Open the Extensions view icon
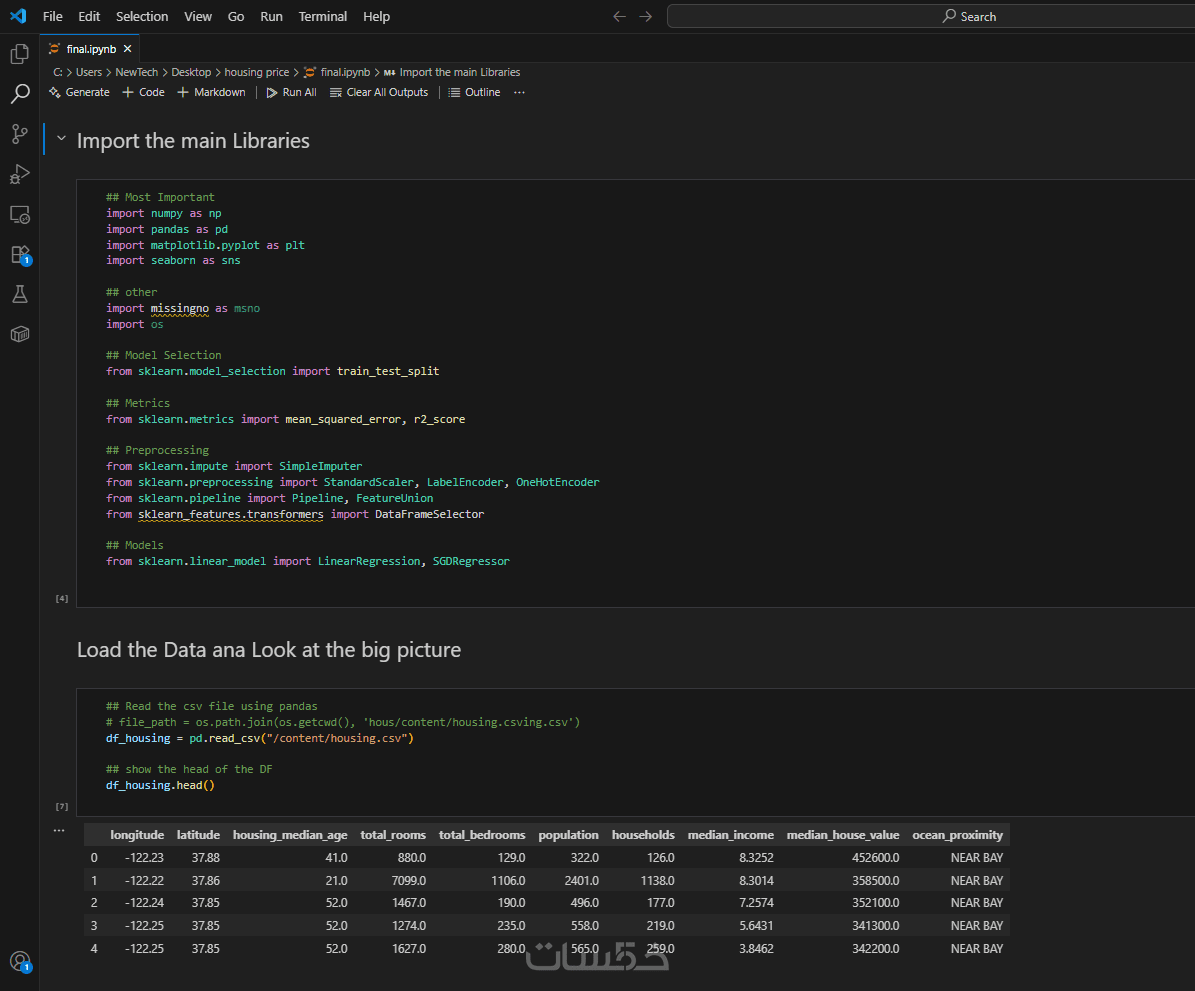Viewport: 1195px width, 991px height. coord(19,254)
